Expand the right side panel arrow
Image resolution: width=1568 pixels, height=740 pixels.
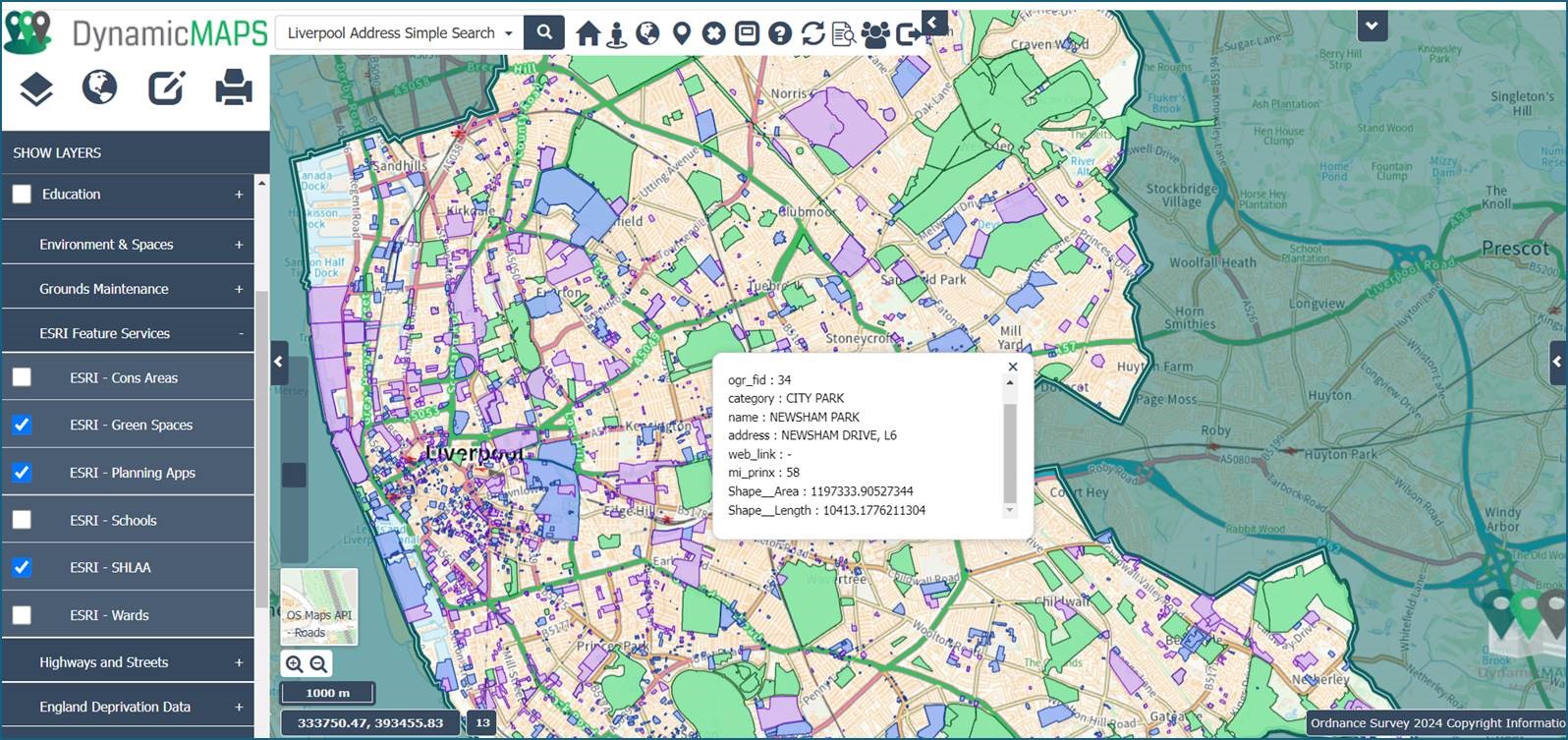click(x=1558, y=362)
